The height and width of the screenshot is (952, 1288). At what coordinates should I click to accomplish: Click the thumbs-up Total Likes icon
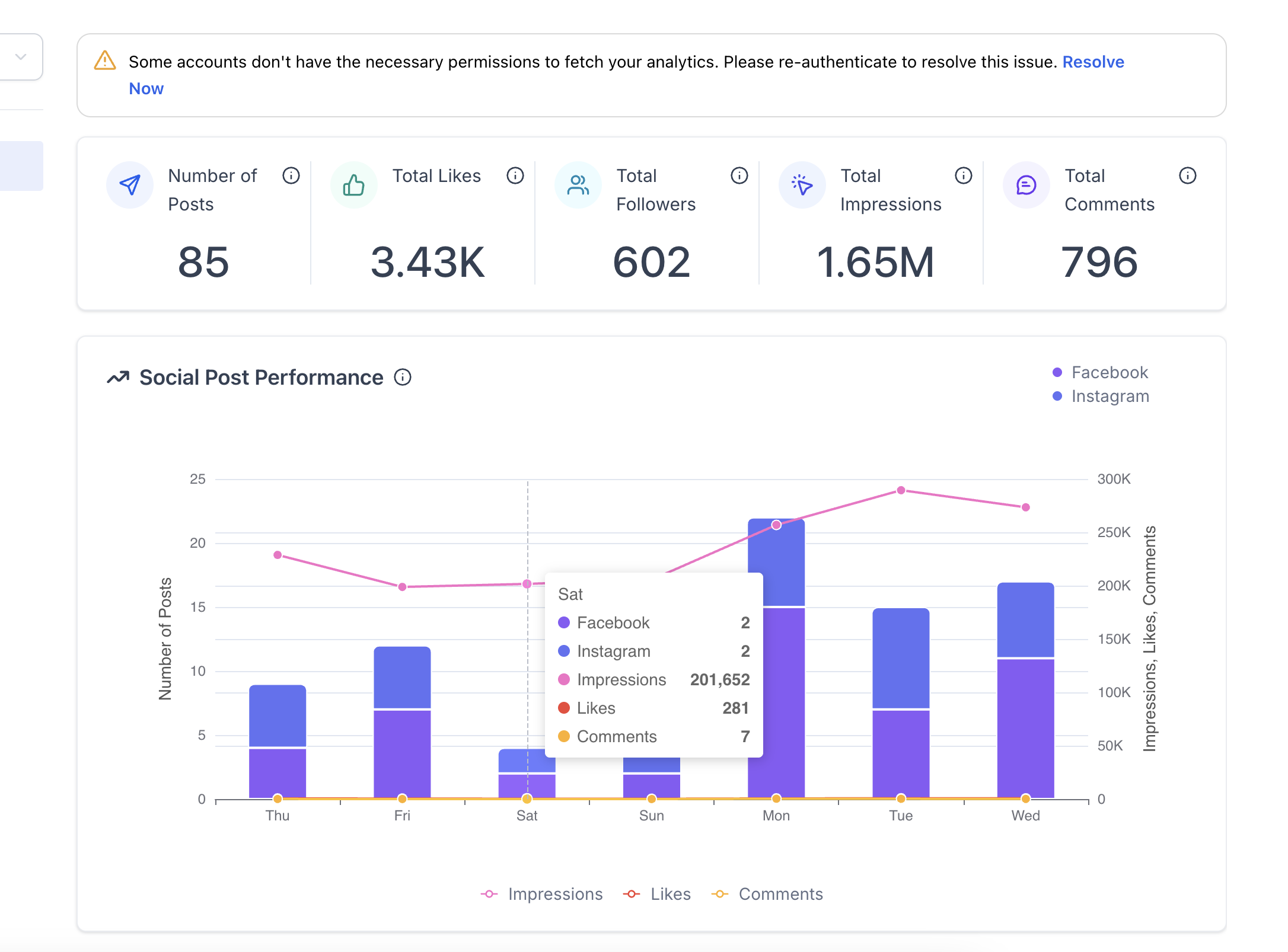(x=354, y=185)
